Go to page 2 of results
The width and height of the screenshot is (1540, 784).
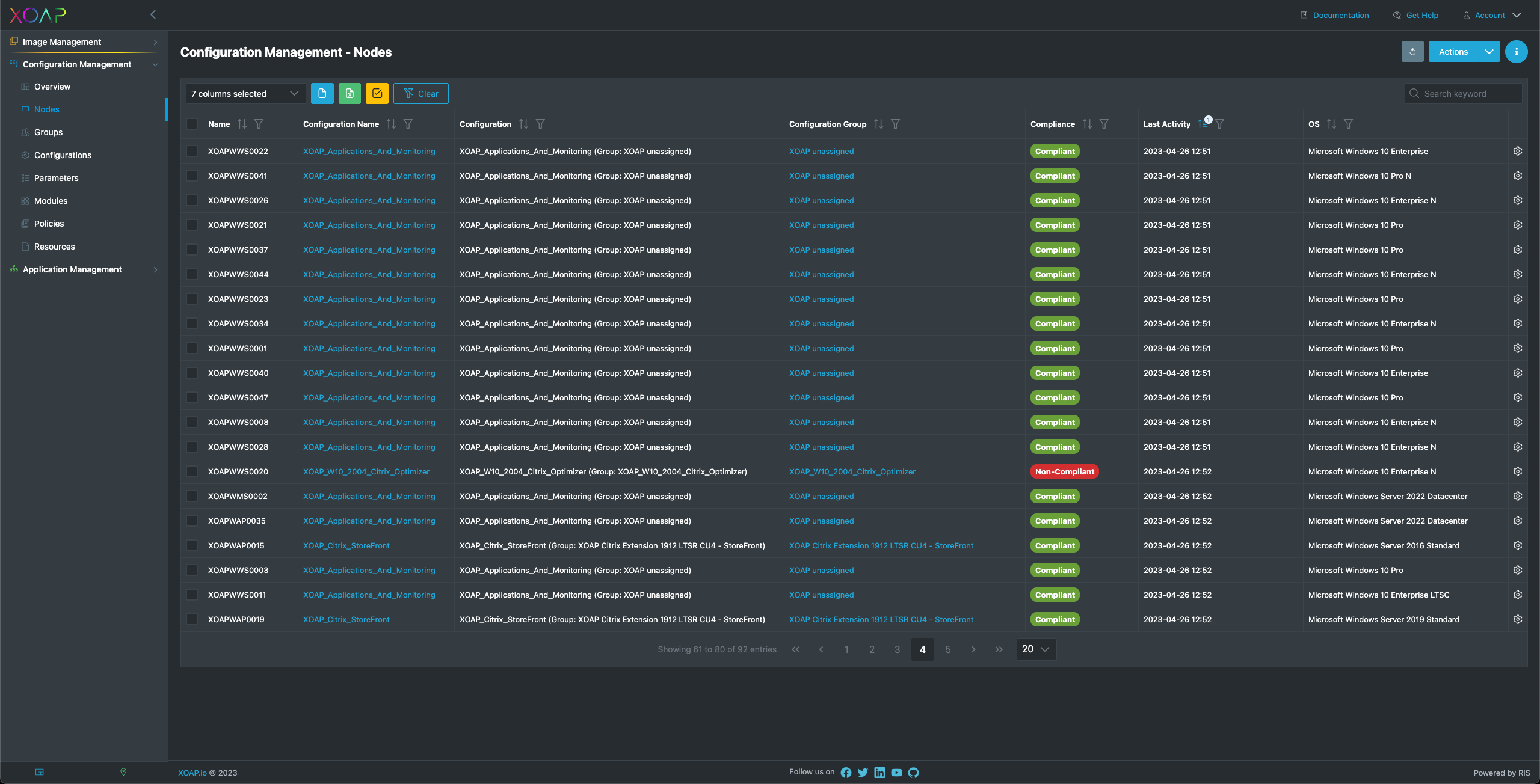click(872, 649)
